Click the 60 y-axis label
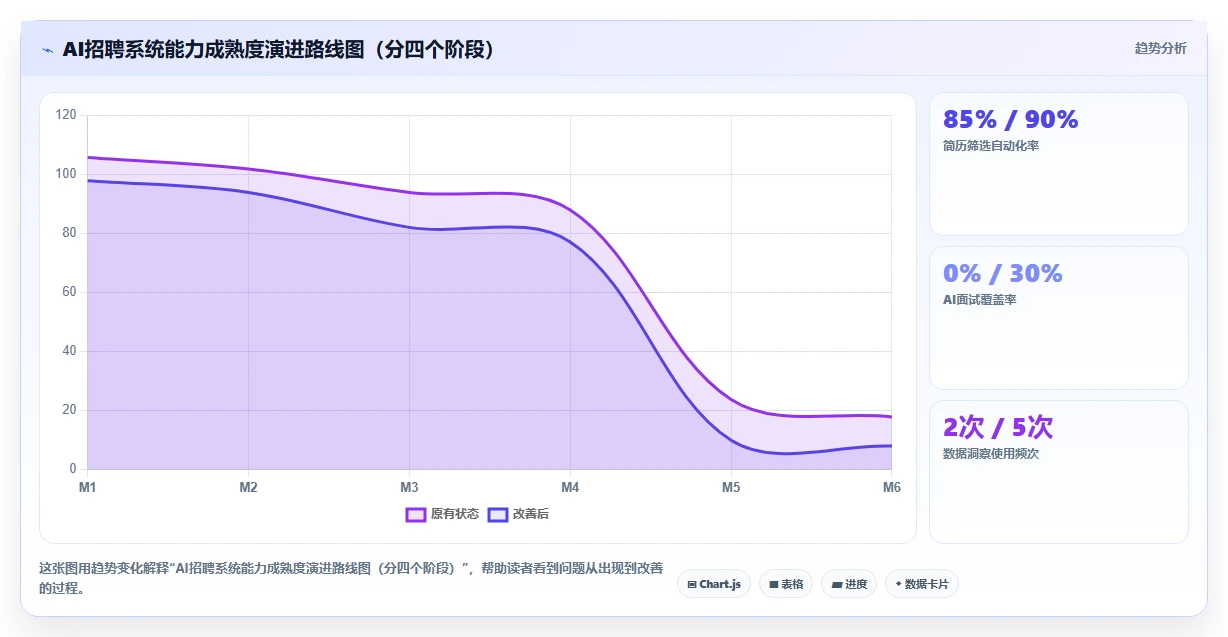 click(69, 292)
